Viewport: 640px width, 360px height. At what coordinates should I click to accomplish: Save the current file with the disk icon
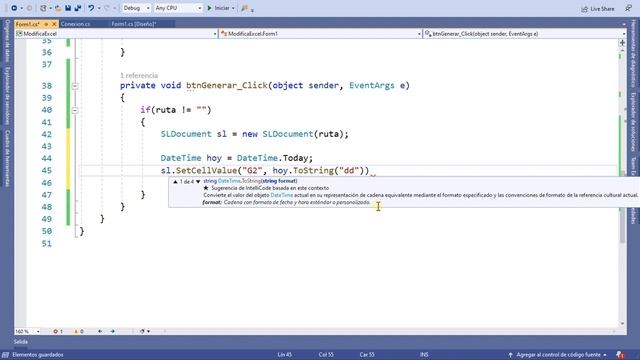[68, 8]
